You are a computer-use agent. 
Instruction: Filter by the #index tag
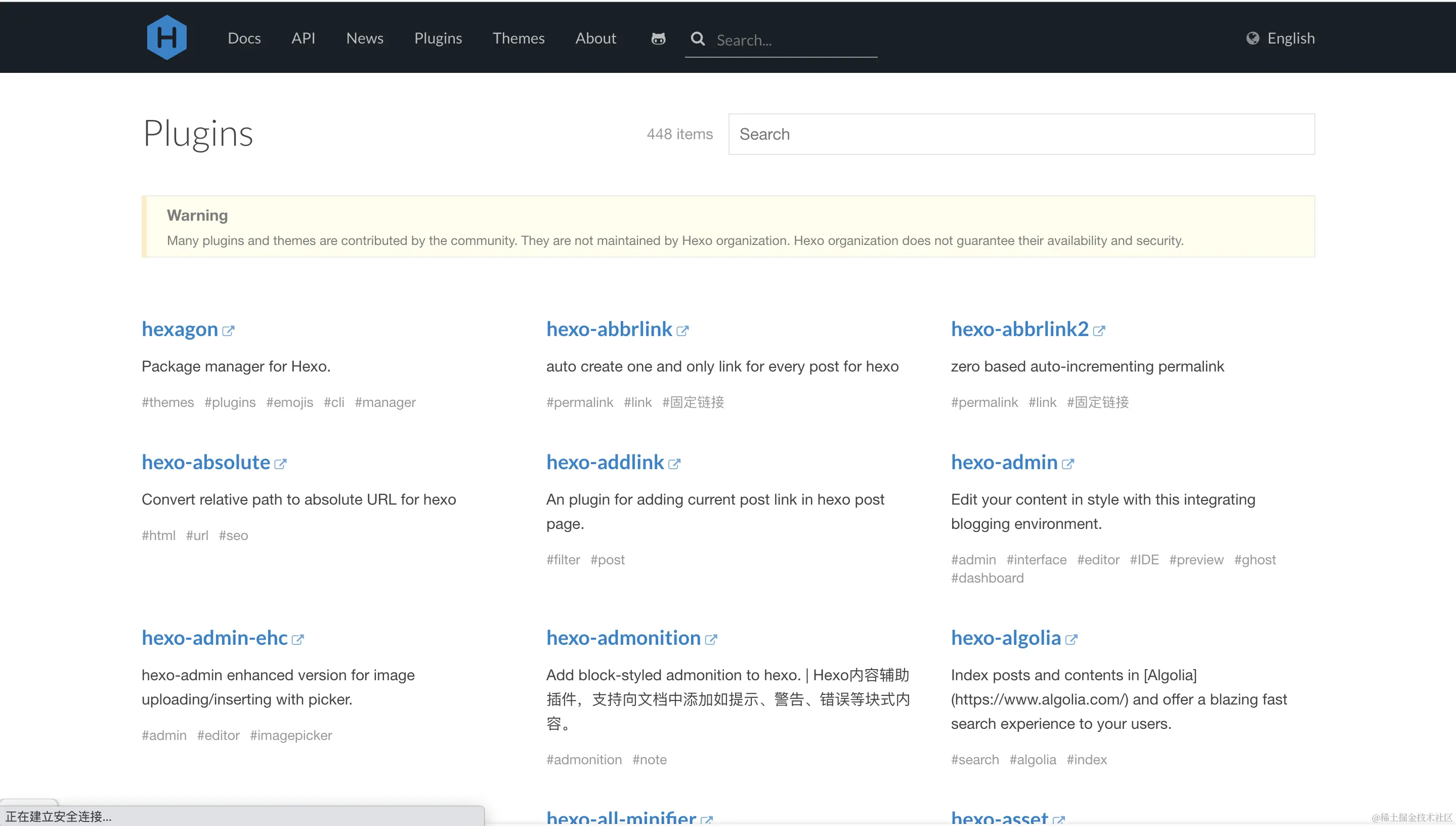click(1086, 760)
